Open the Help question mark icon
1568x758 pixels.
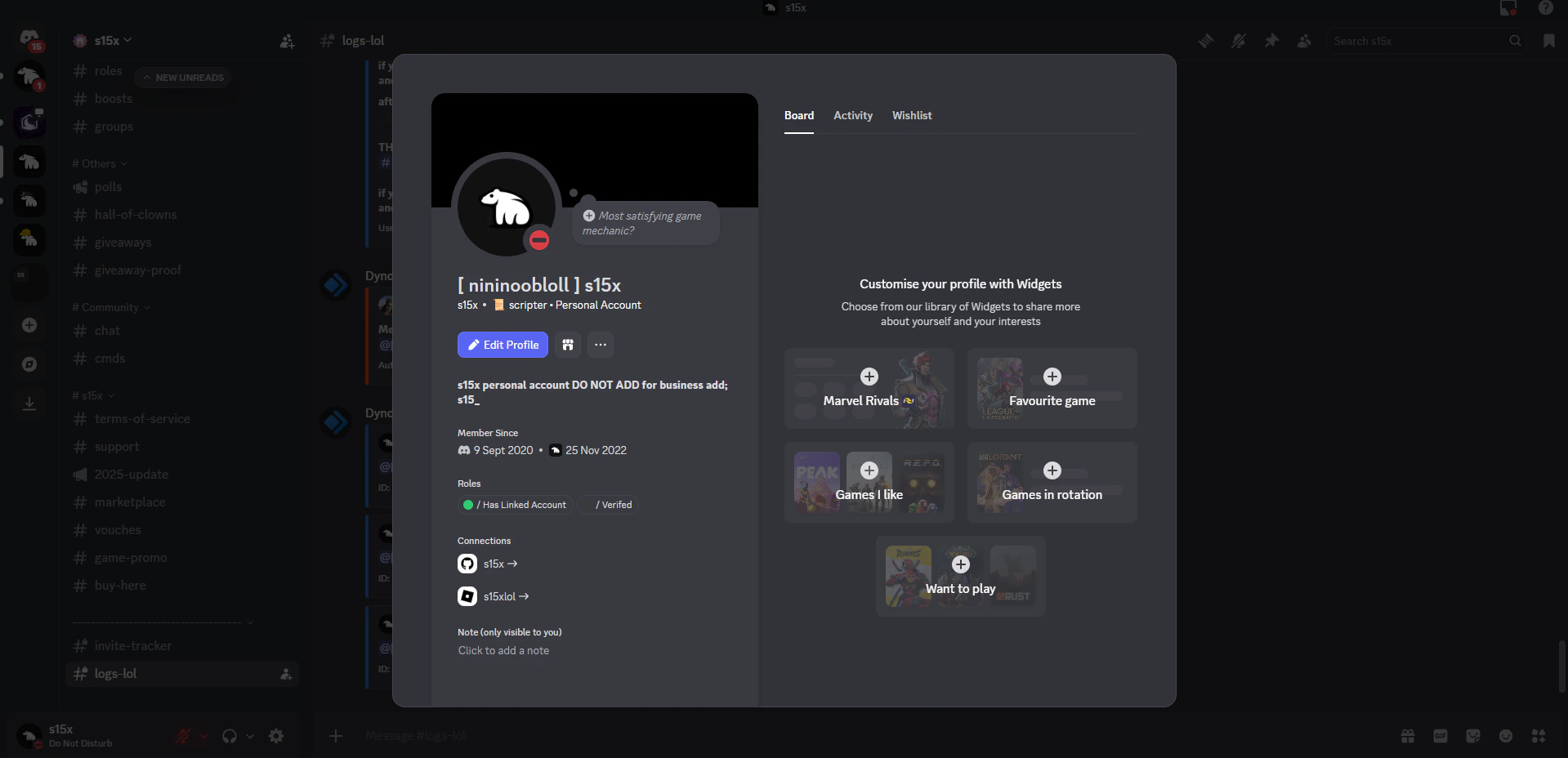tap(1545, 8)
